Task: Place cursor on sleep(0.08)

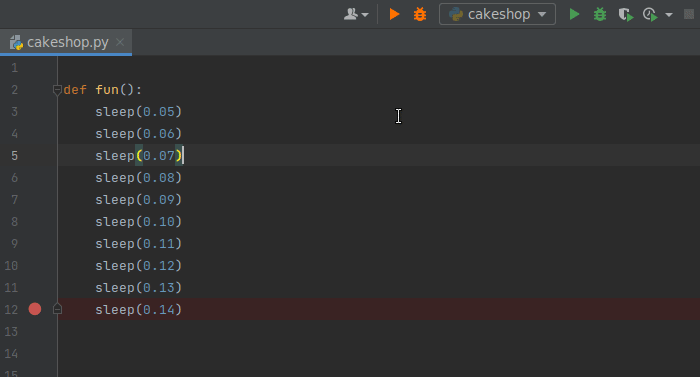Action: coord(138,178)
